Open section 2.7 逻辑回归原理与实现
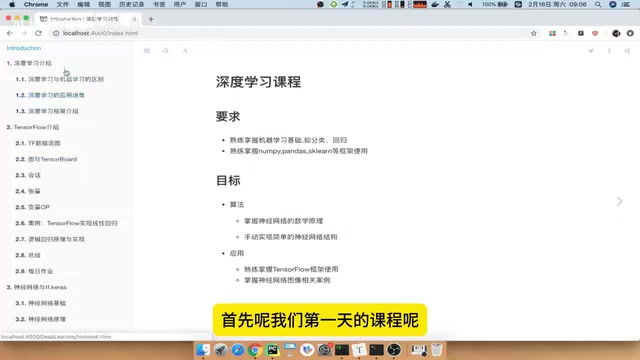This screenshot has height=360, width=640. (x=50, y=239)
